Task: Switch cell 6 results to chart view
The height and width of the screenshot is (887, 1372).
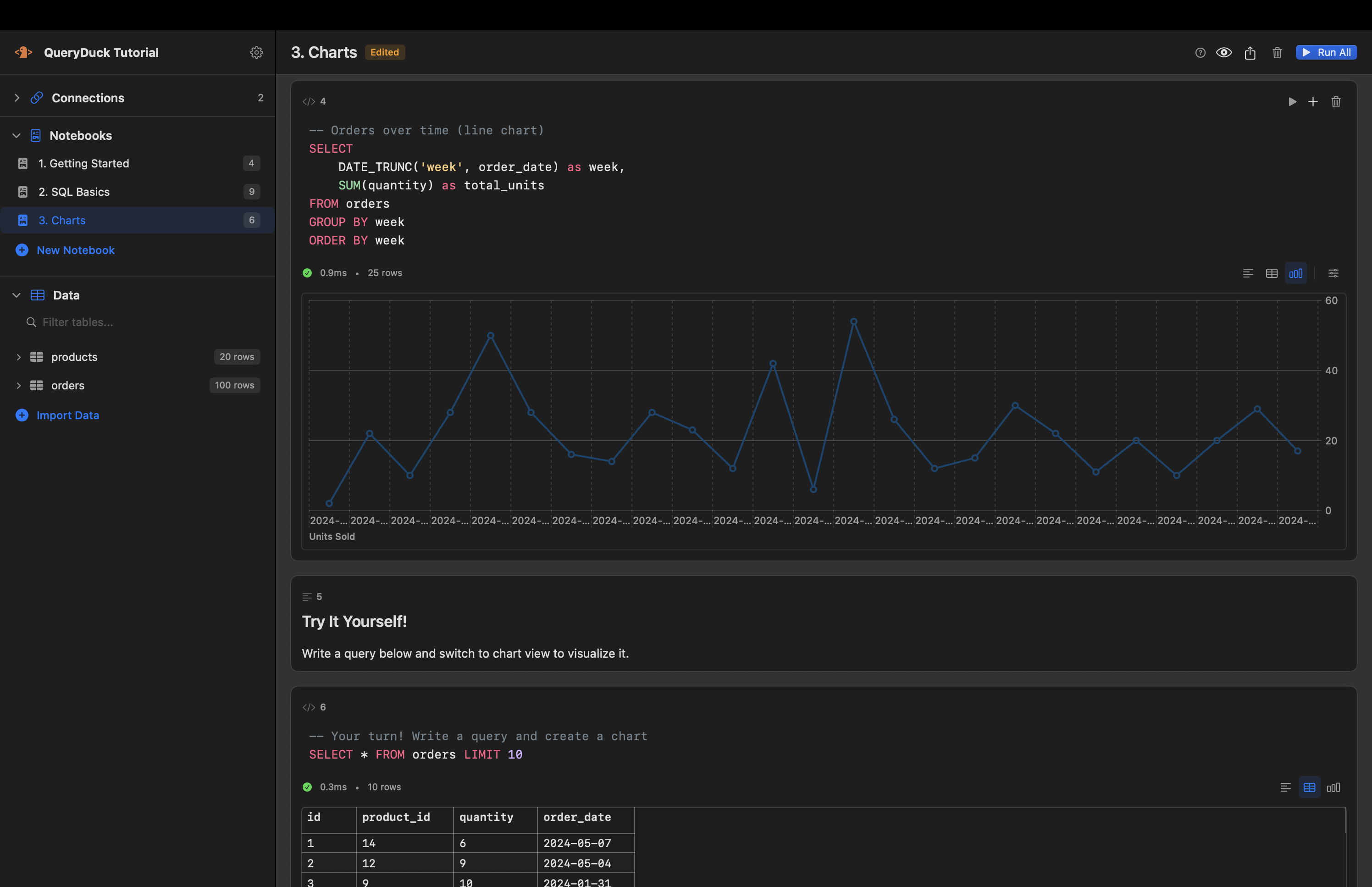Action: point(1333,787)
